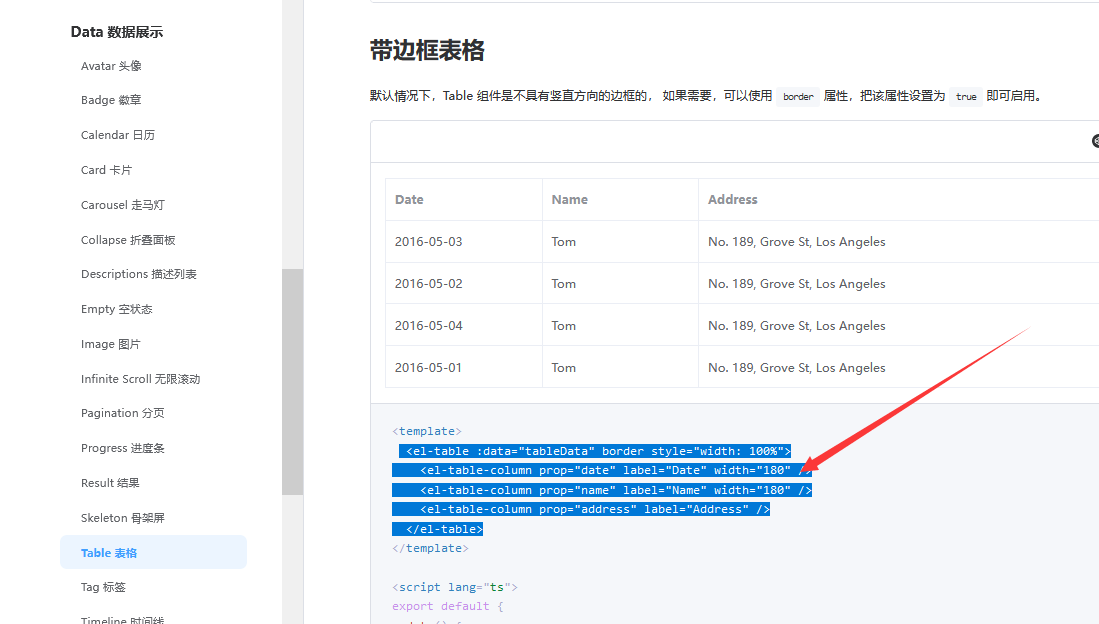Open Image 图片 component page
1099x624 pixels.
click(110, 344)
